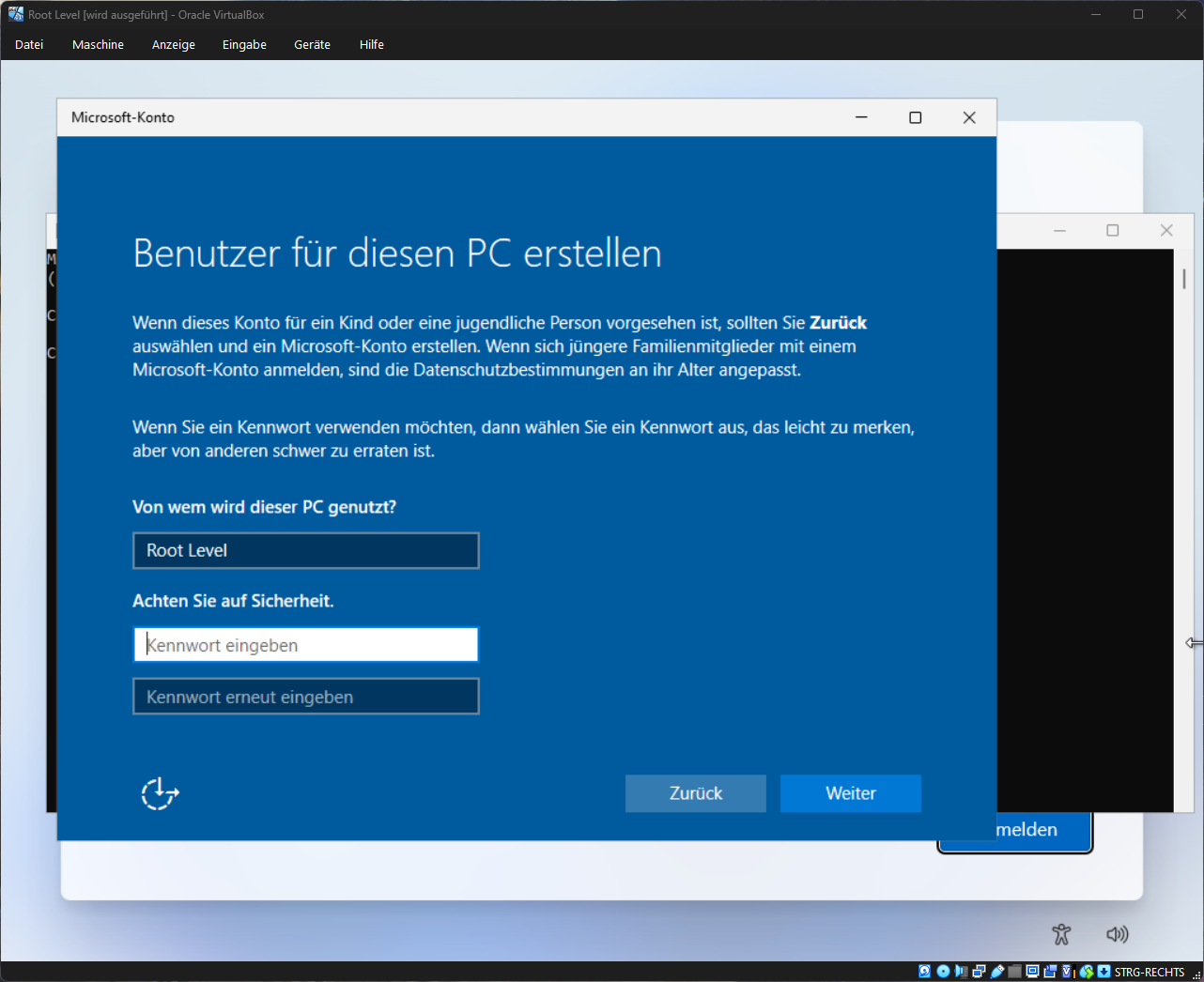Screen dimensions: 1204x982
Task: Click the hard disk status bar icon
Action: [x=924, y=972]
